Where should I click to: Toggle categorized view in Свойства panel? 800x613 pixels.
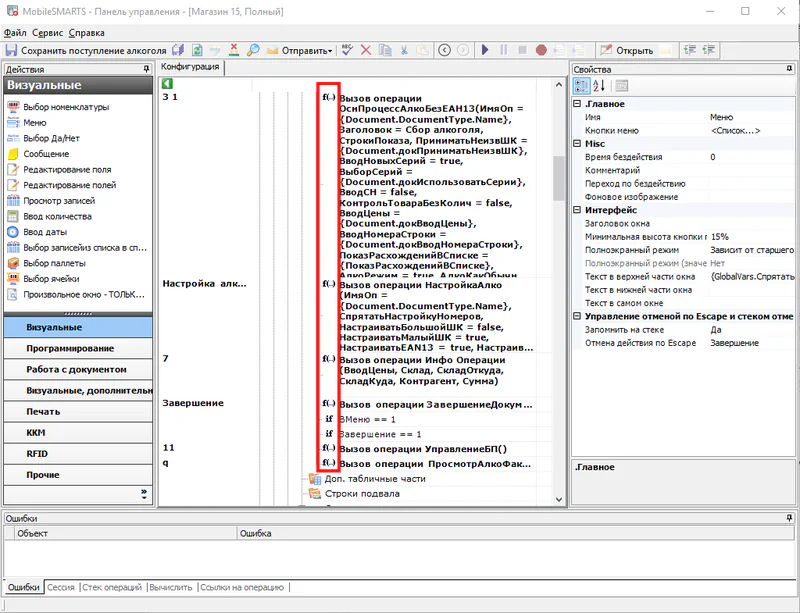tap(581, 85)
